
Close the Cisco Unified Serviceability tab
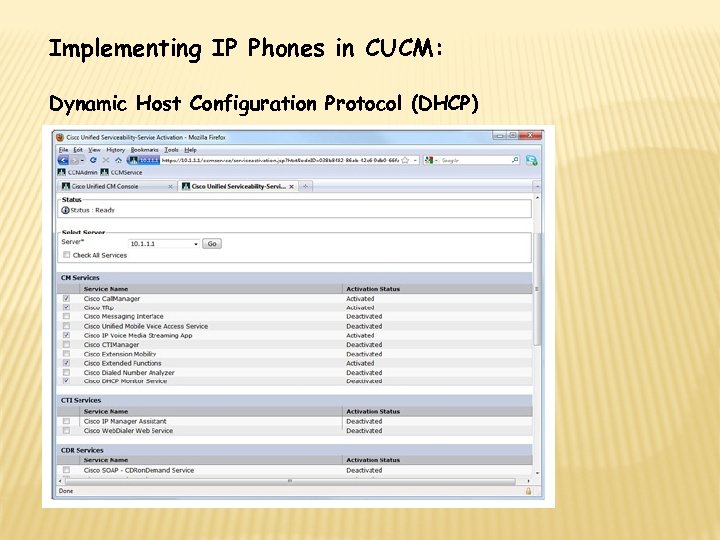[292, 186]
